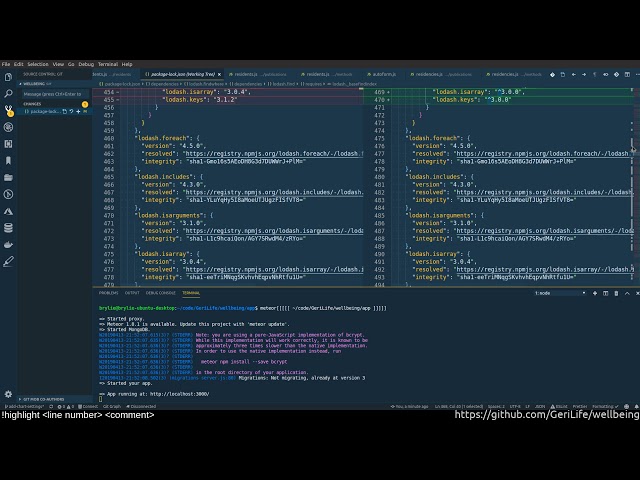Open the Explorer view in activity bar

point(8,77)
